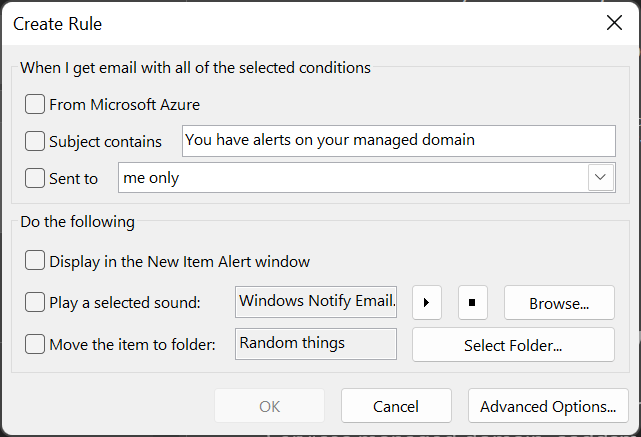Open Advanced Options

pyautogui.click(x=548, y=406)
